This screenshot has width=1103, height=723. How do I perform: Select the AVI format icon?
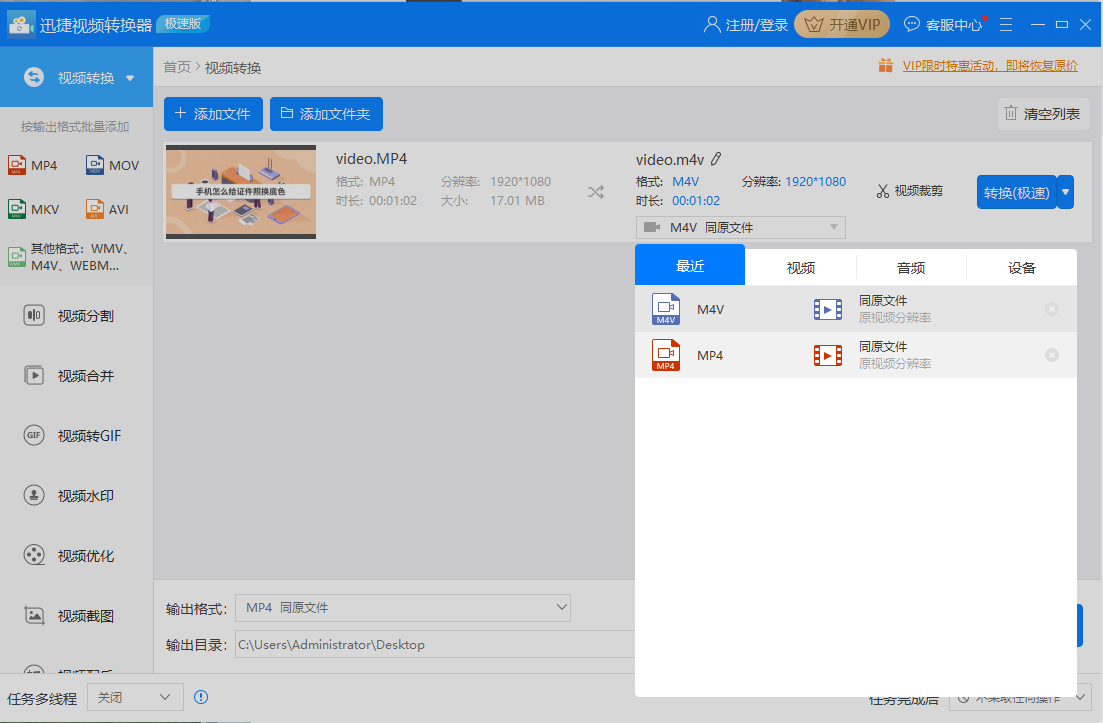pyautogui.click(x=112, y=209)
